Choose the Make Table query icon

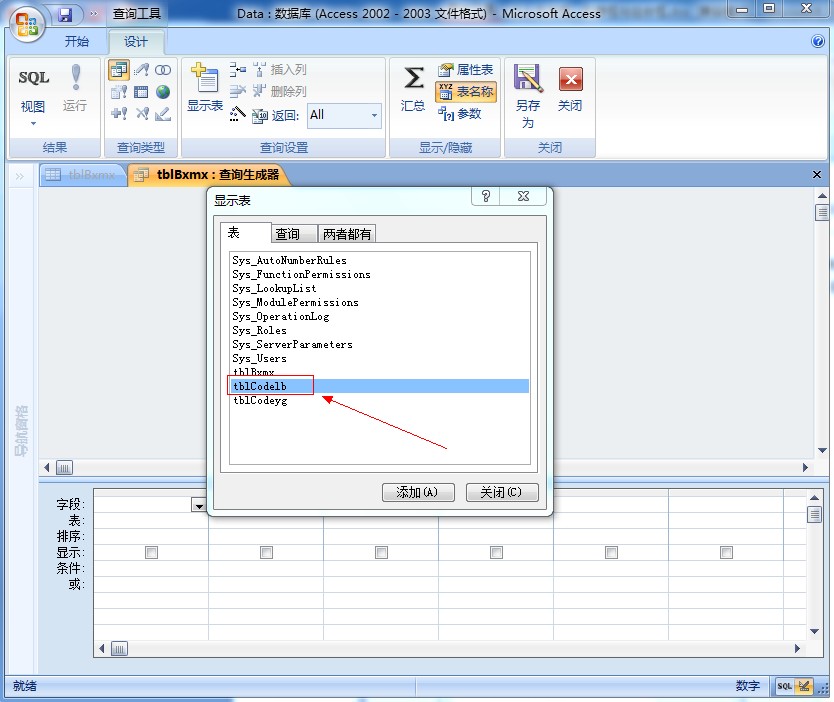click(119, 92)
